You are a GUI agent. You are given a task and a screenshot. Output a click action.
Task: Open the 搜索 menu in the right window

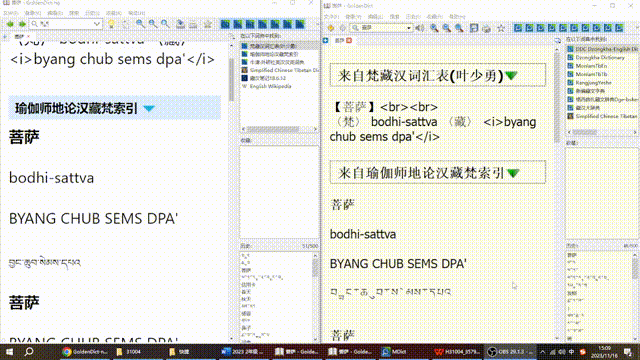pyautogui.click(x=394, y=17)
